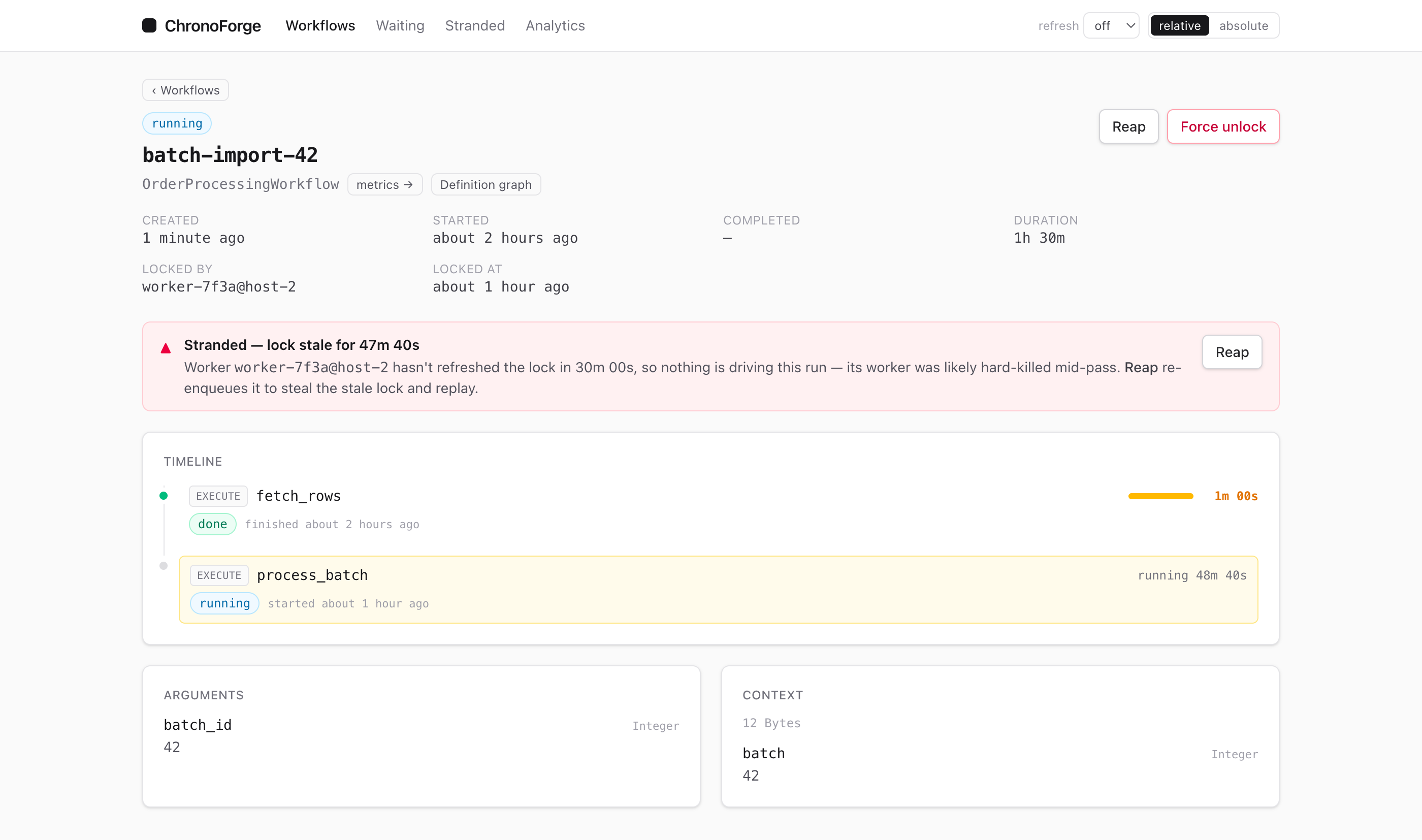The height and width of the screenshot is (840, 1422).
Task: Click 'finished about 2 hours ago' text
Action: [x=332, y=524]
